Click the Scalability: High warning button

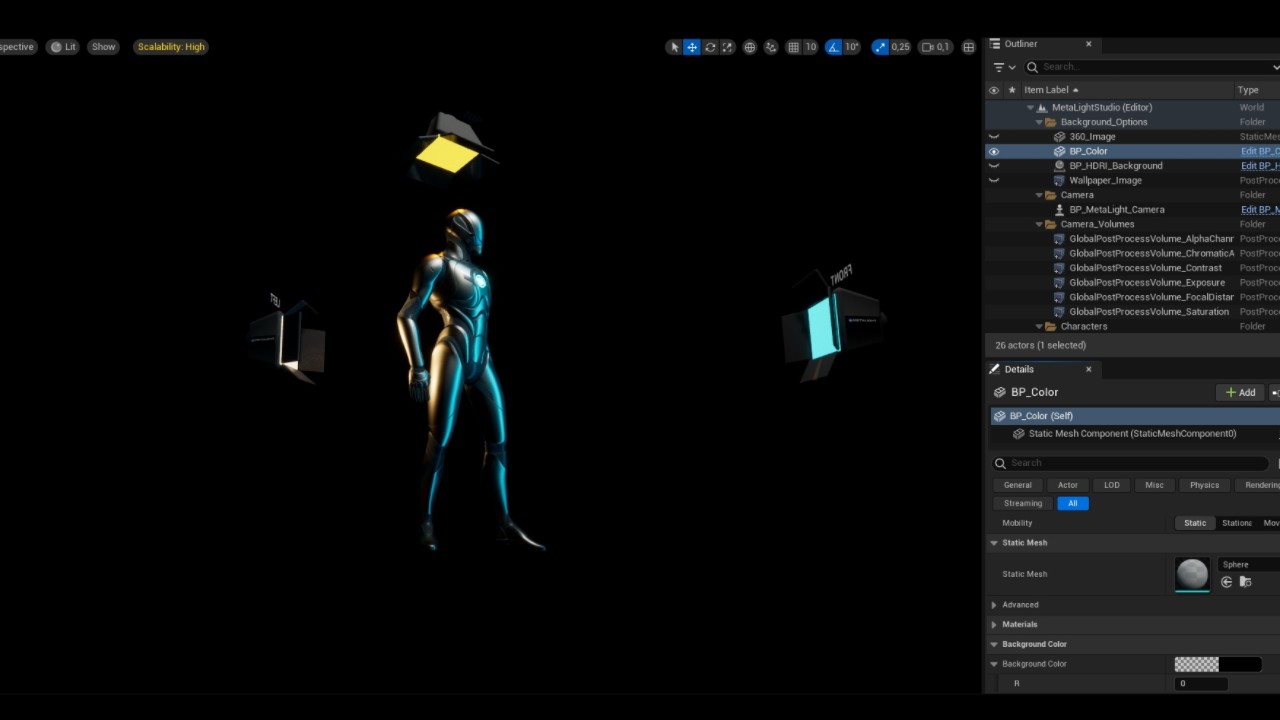pos(171,47)
